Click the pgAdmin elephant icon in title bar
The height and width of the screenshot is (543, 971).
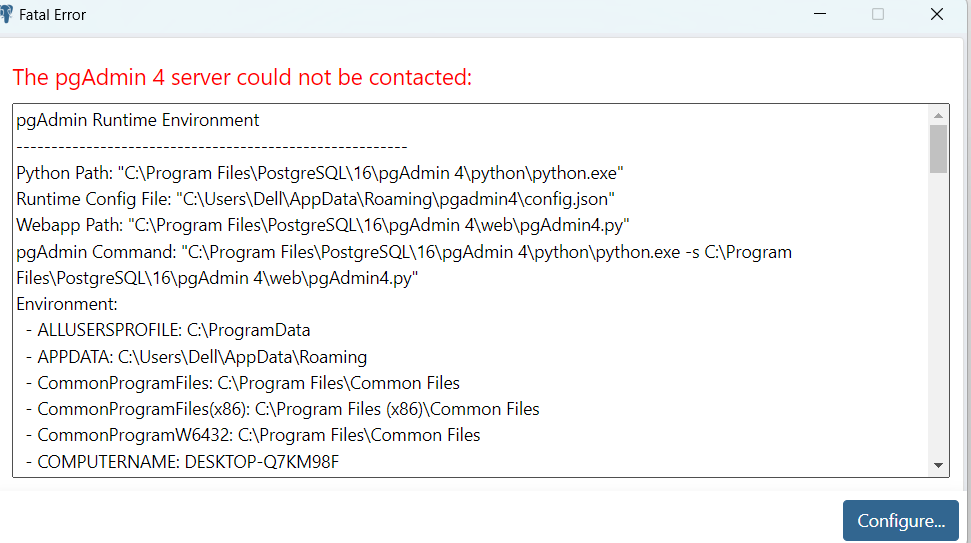click(x=5, y=15)
